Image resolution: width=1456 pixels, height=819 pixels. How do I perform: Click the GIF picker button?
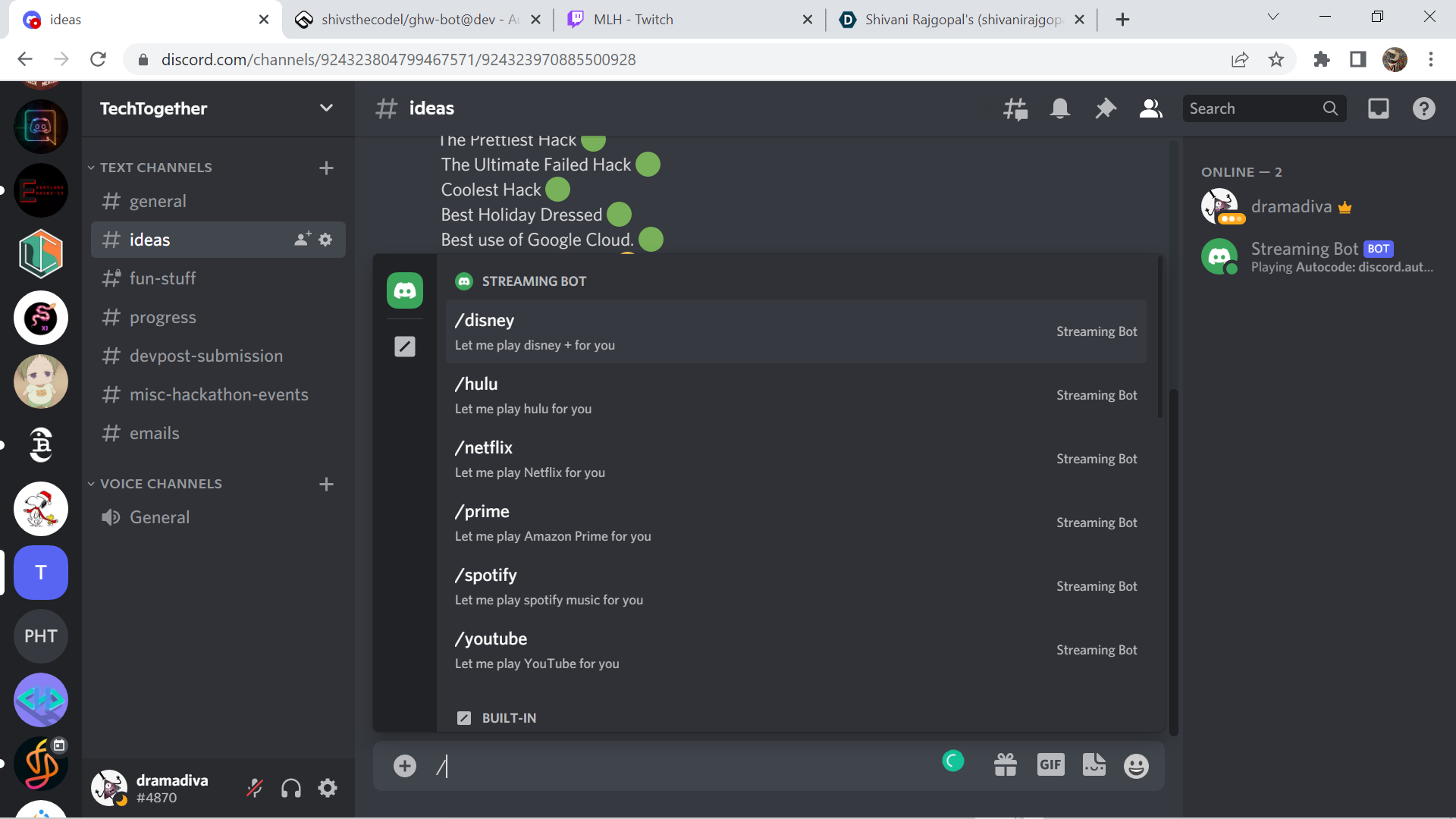point(1050,765)
